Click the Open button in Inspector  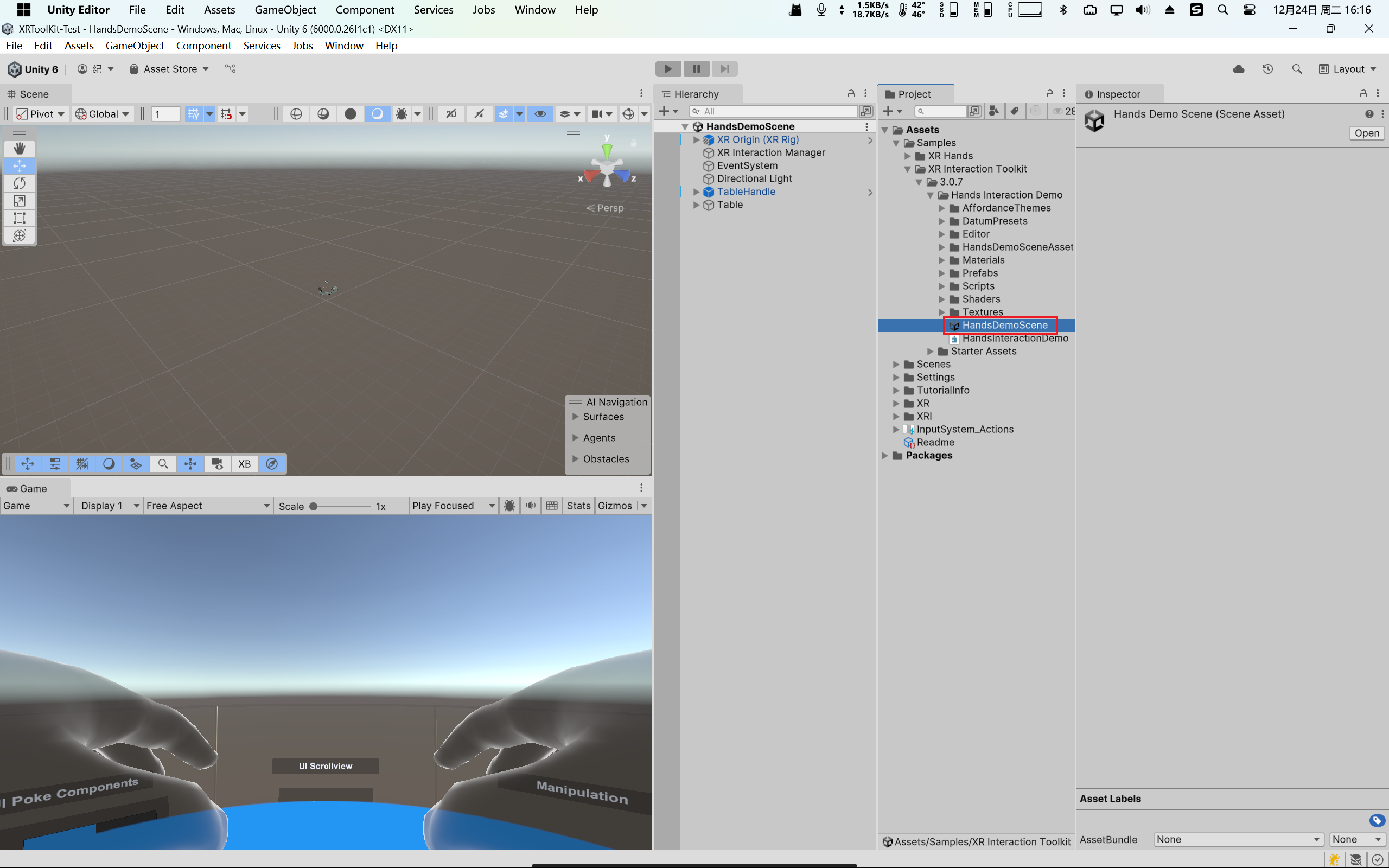[x=1367, y=132]
